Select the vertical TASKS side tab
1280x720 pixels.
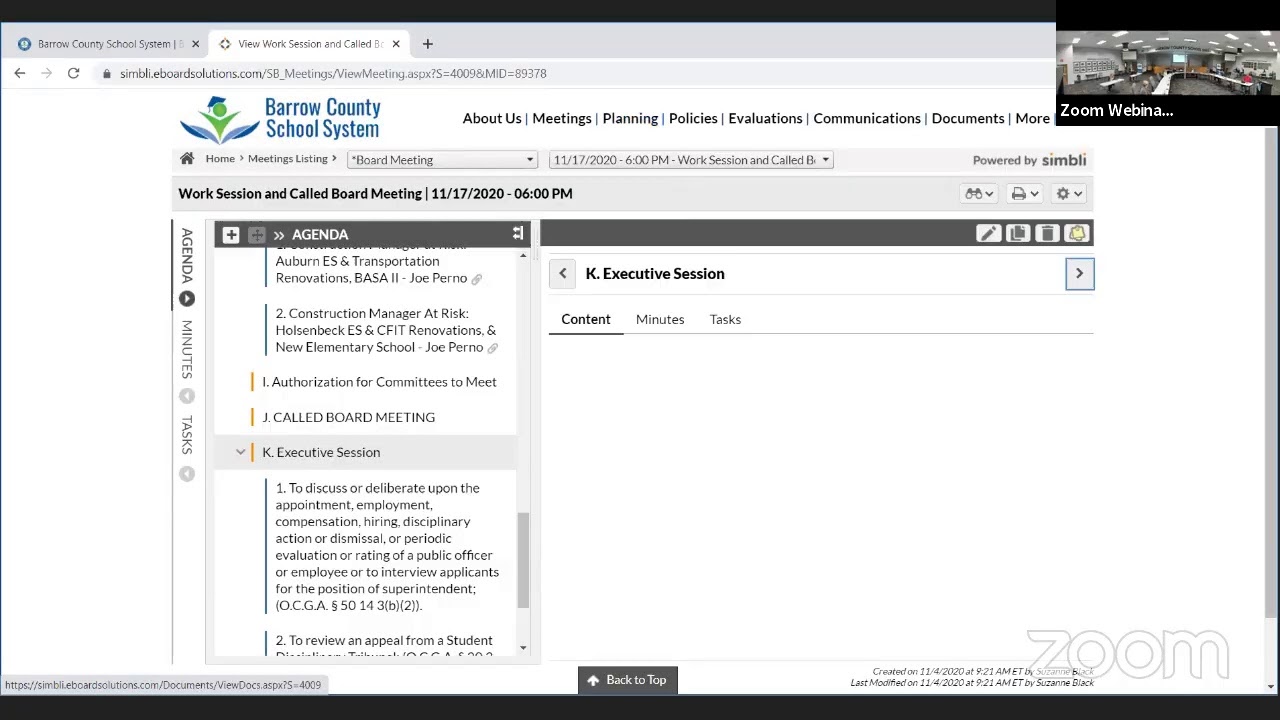coord(187,435)
